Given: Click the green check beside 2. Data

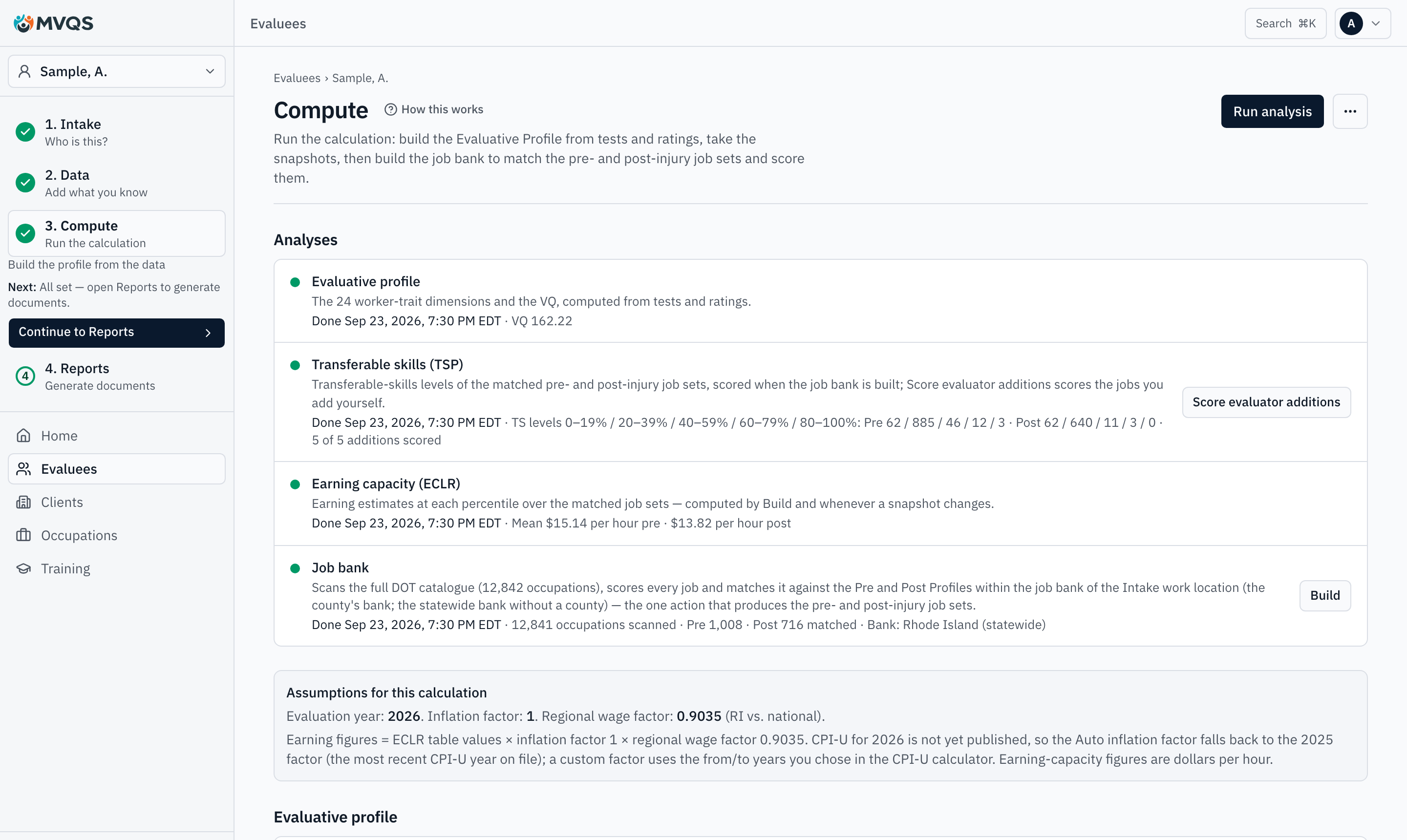Looking at the screenshot, I should point(25,183).
